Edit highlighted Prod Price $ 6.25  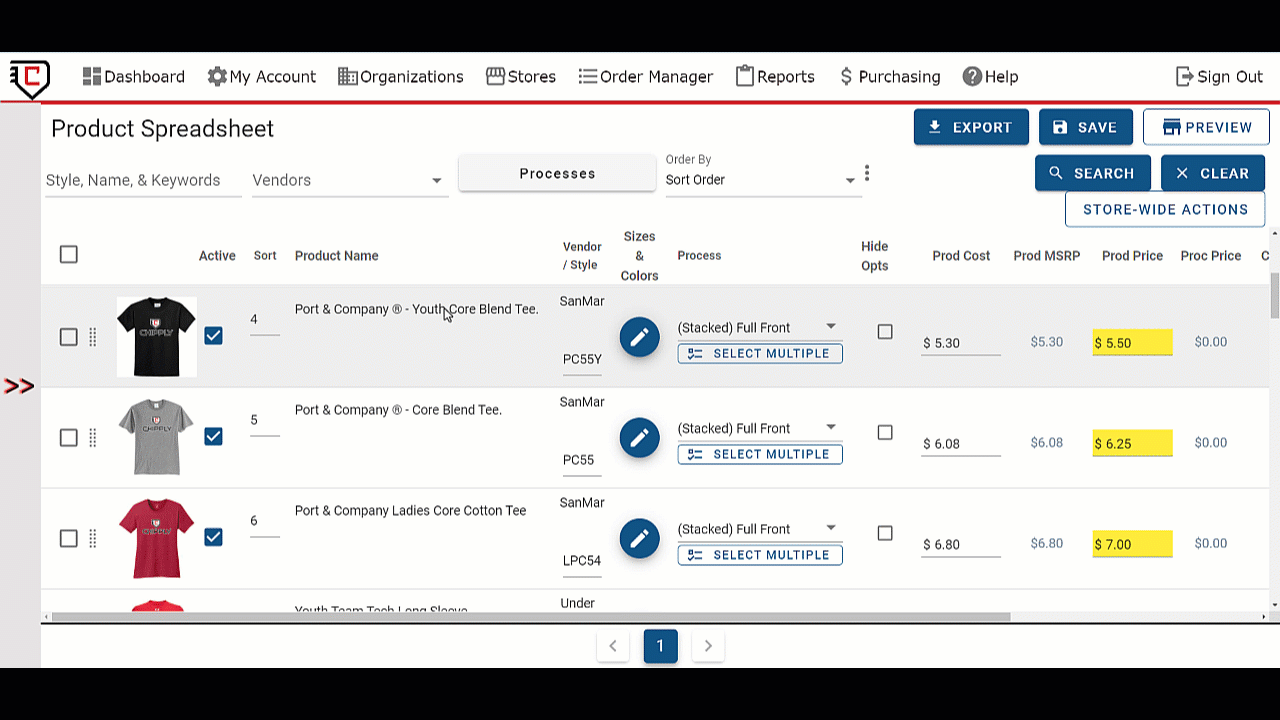coord(1132,444)
